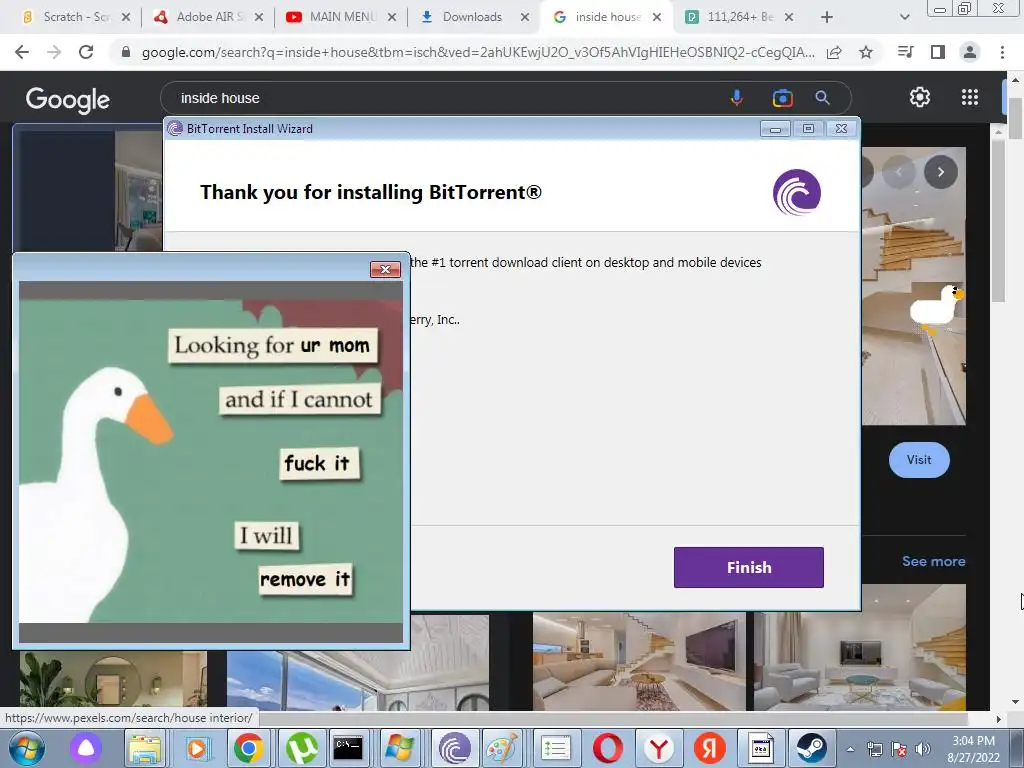This screenshot has width=1024, height=768.
Task: Open the Windows flag icon in taskbar
Action: 399,748
